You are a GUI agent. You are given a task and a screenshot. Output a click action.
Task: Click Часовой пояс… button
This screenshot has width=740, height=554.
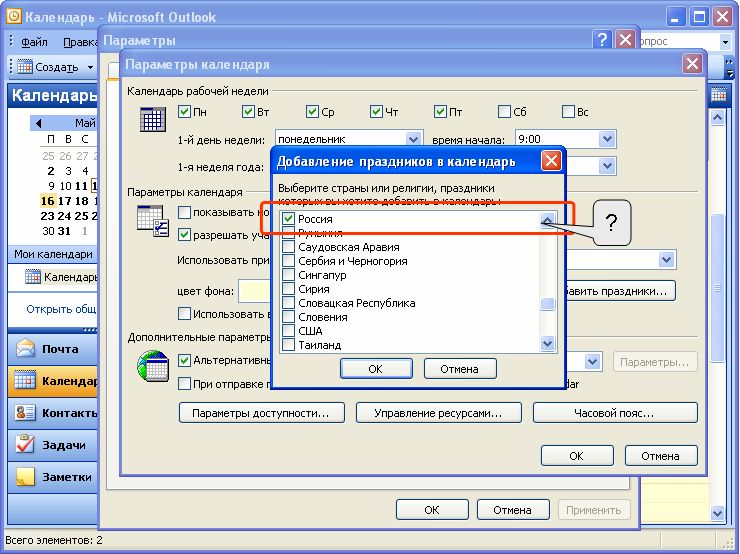[615, 413]
